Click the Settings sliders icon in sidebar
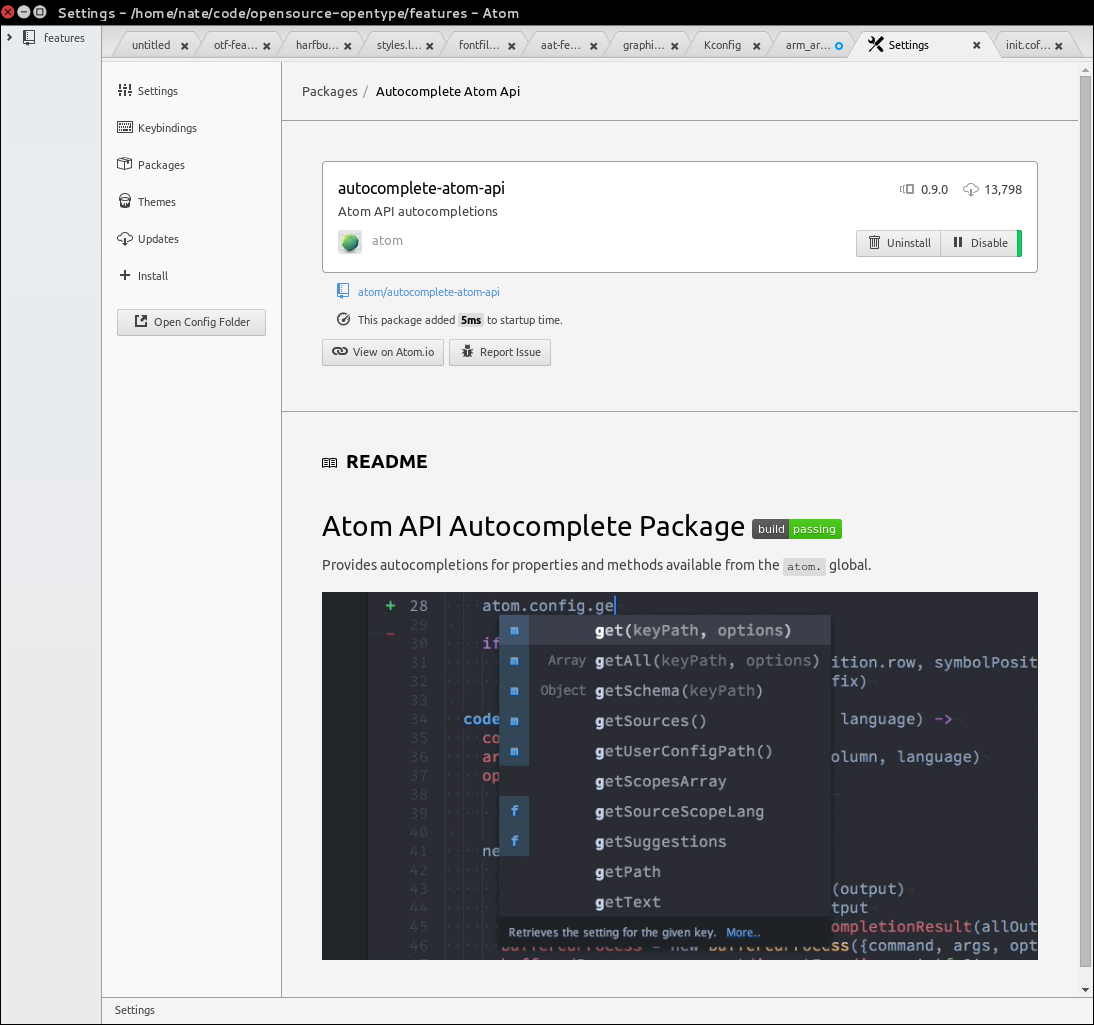Screen dimensions: 1094x1025 pos(125,91)
